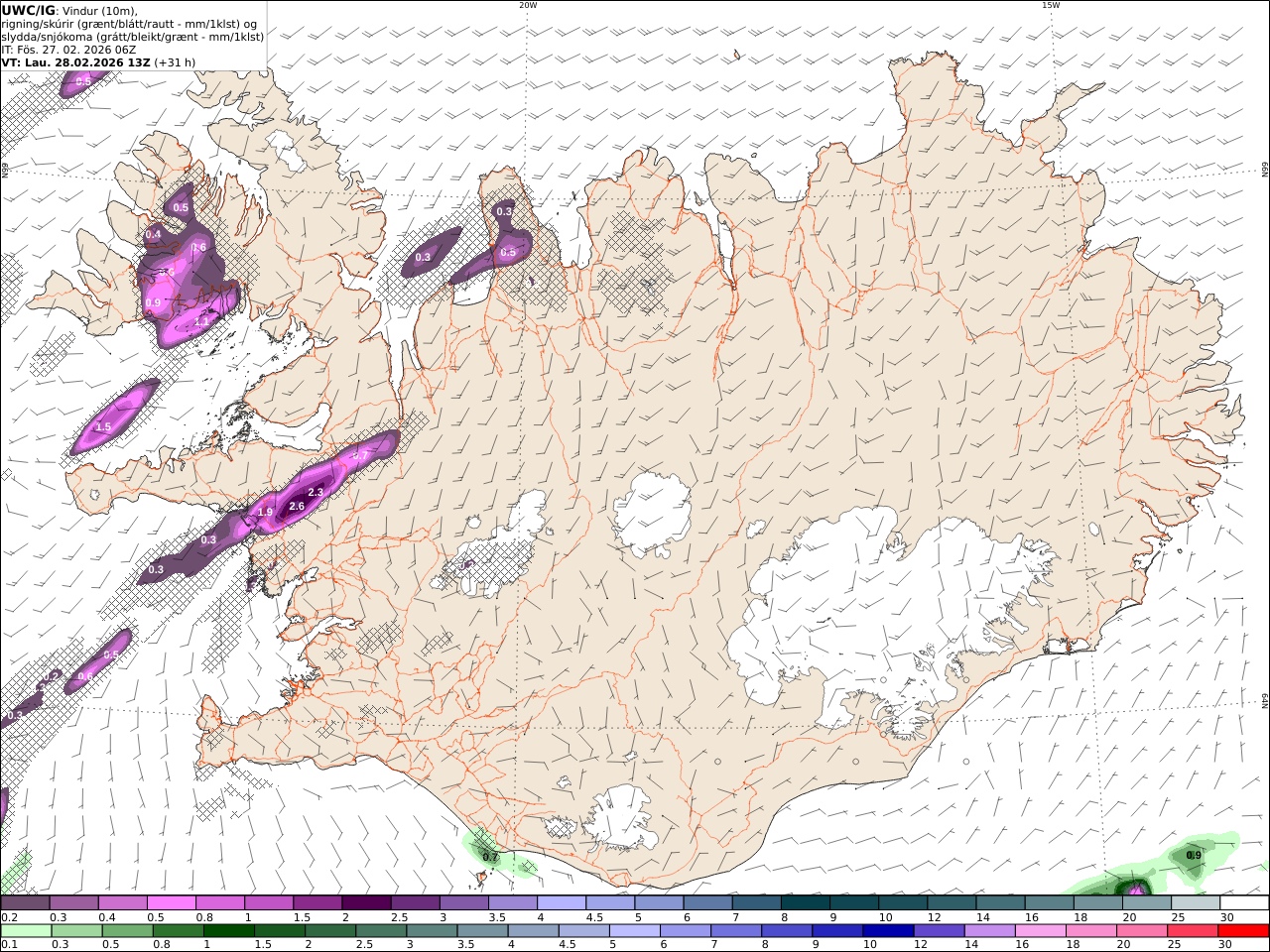Click the "0.4" snowfall value on the map

click(153, 234)
